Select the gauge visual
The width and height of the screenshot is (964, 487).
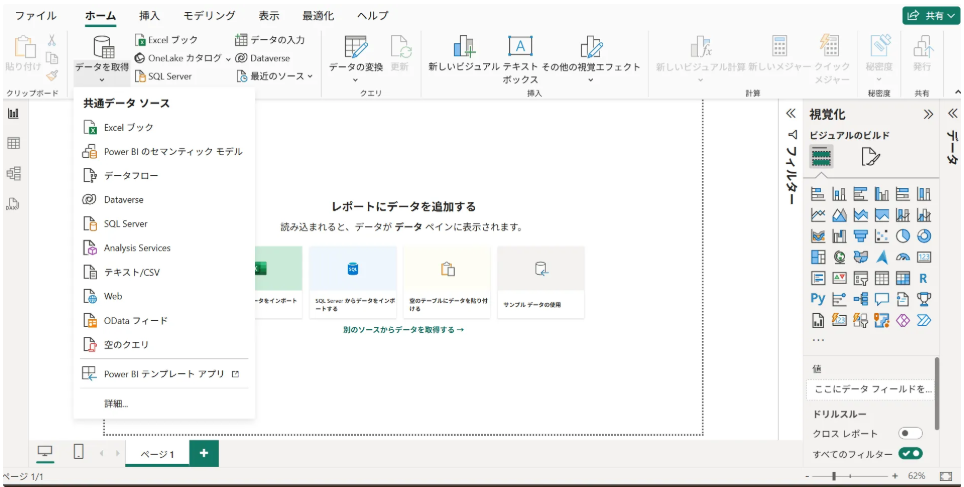coord(903,257)
